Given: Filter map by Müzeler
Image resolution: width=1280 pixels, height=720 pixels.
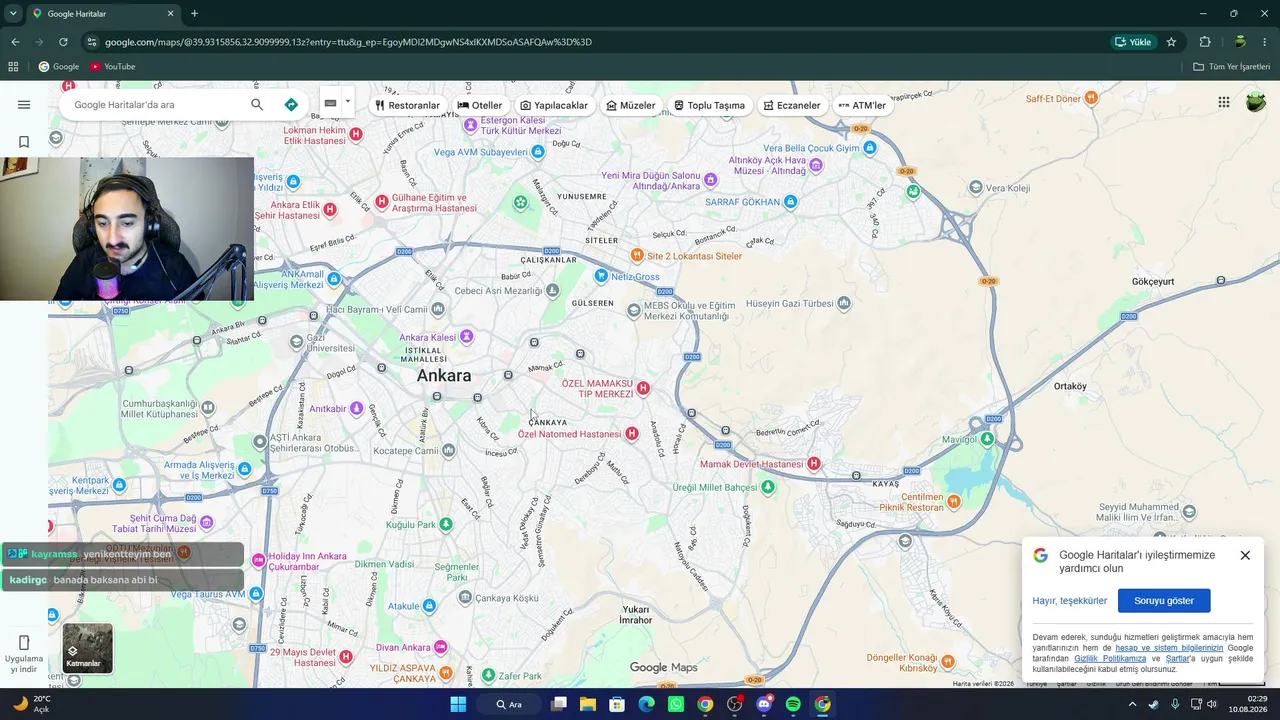Looking at the screenshot, I should pos(631,105).
